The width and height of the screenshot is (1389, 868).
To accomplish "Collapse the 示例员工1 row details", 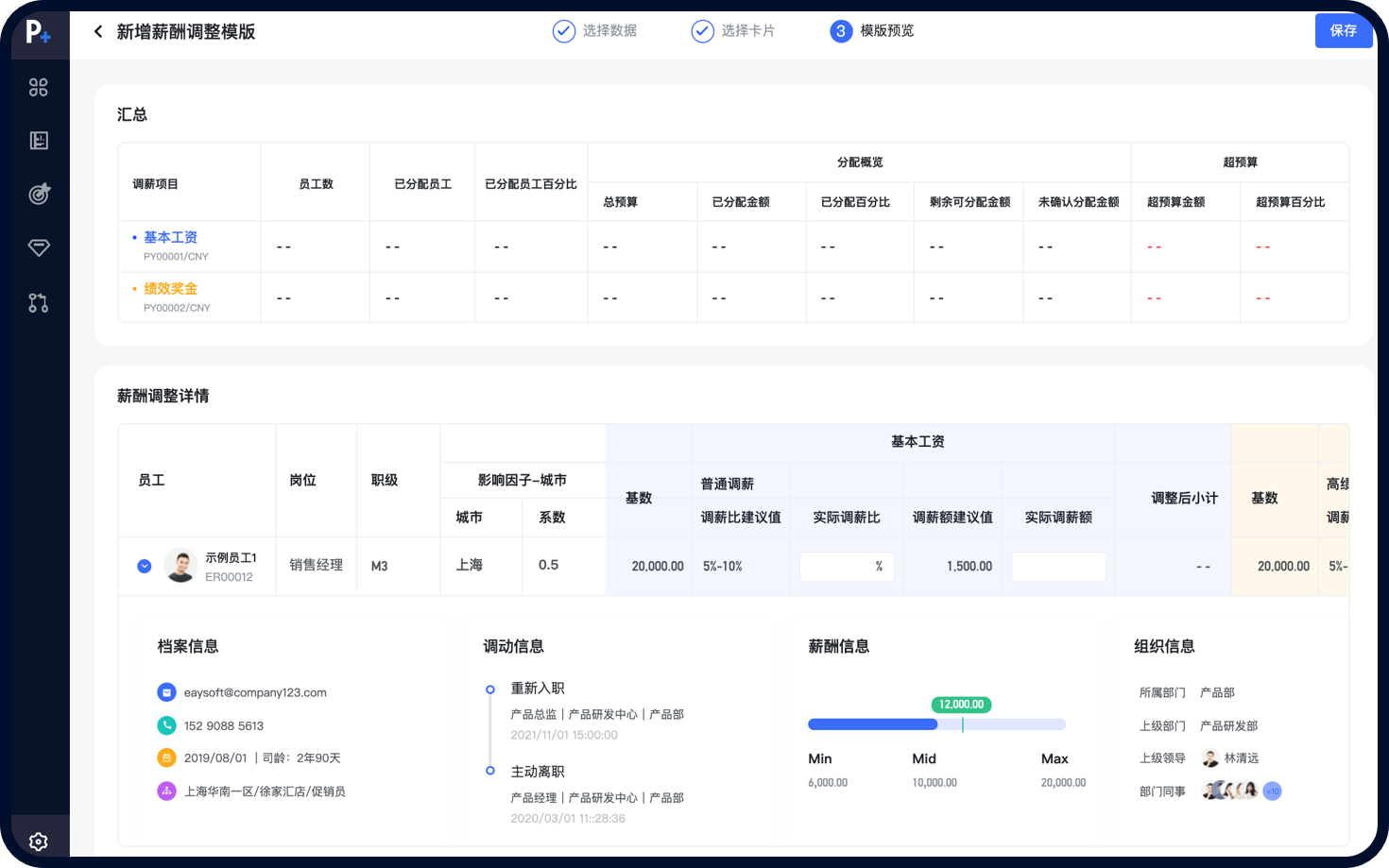I will (x=145, y=566).
